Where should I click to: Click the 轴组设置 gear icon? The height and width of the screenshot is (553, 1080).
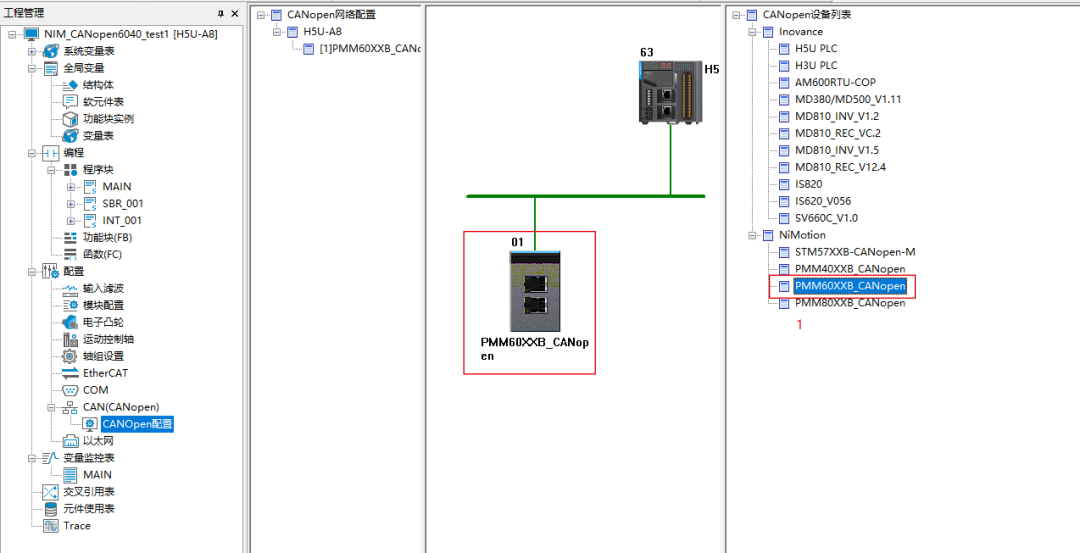pos(70,356)
